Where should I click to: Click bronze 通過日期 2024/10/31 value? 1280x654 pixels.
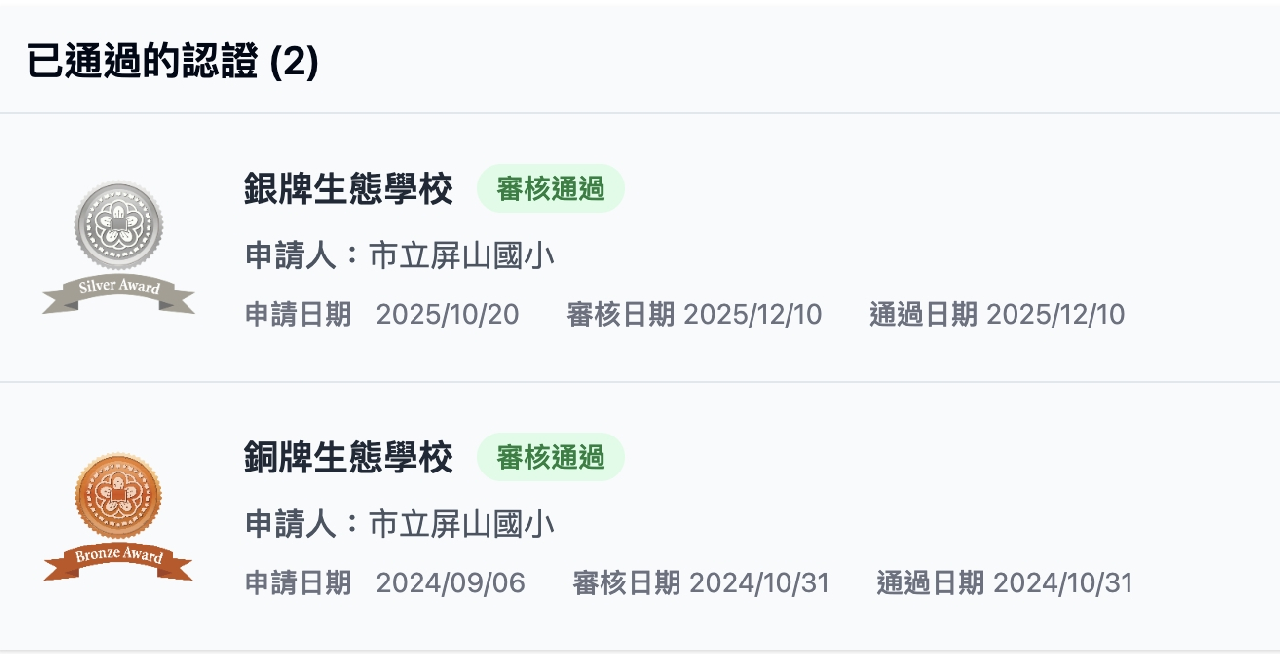click(x=1061, y=583)
